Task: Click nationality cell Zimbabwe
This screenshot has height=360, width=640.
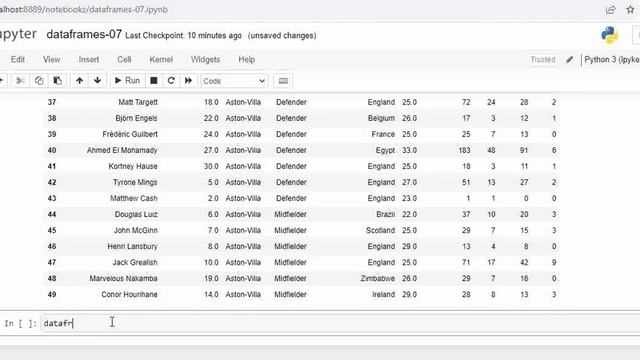Action: click(x=378, y=278)
